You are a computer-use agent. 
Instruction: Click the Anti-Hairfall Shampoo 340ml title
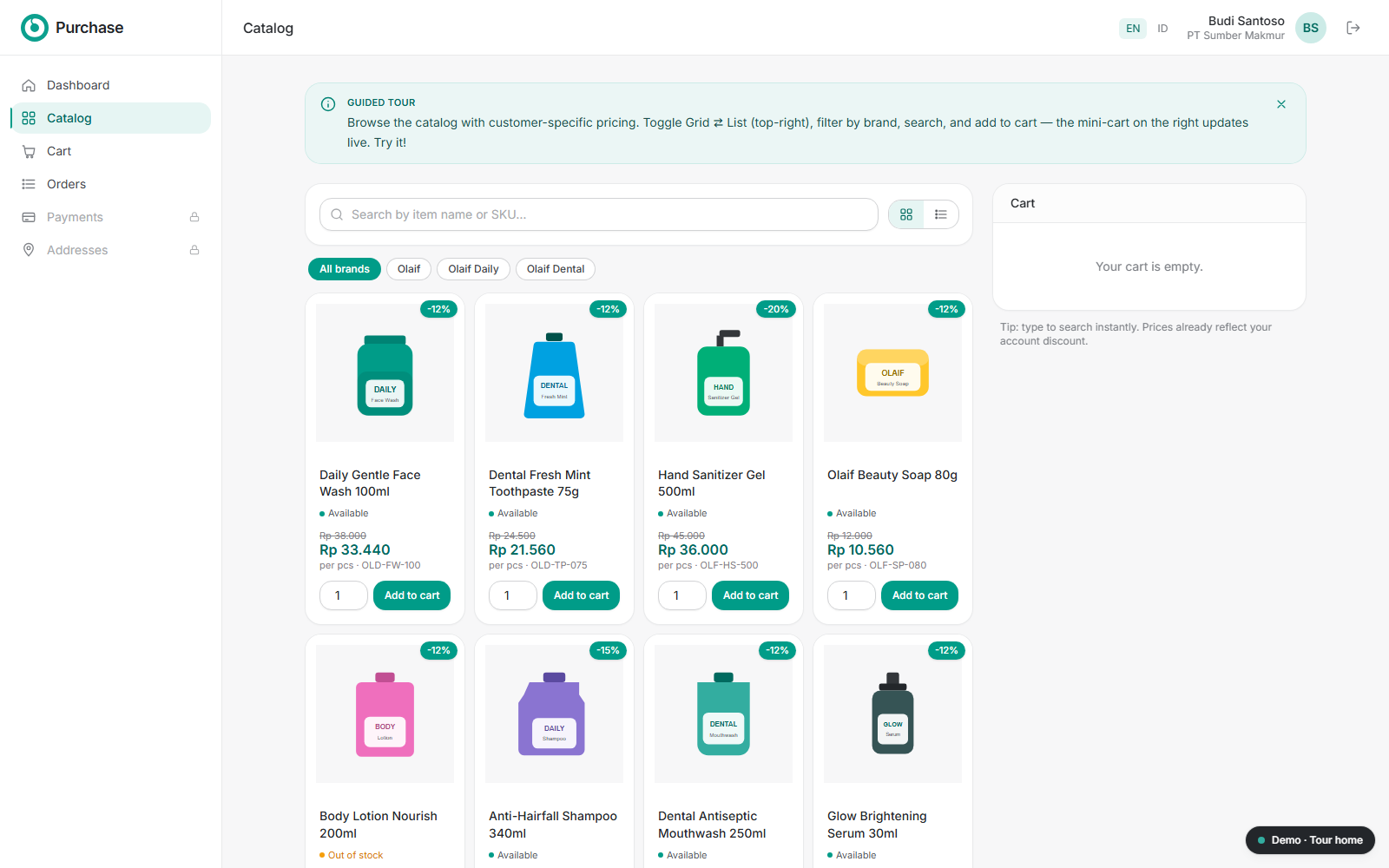coord(553,825)
